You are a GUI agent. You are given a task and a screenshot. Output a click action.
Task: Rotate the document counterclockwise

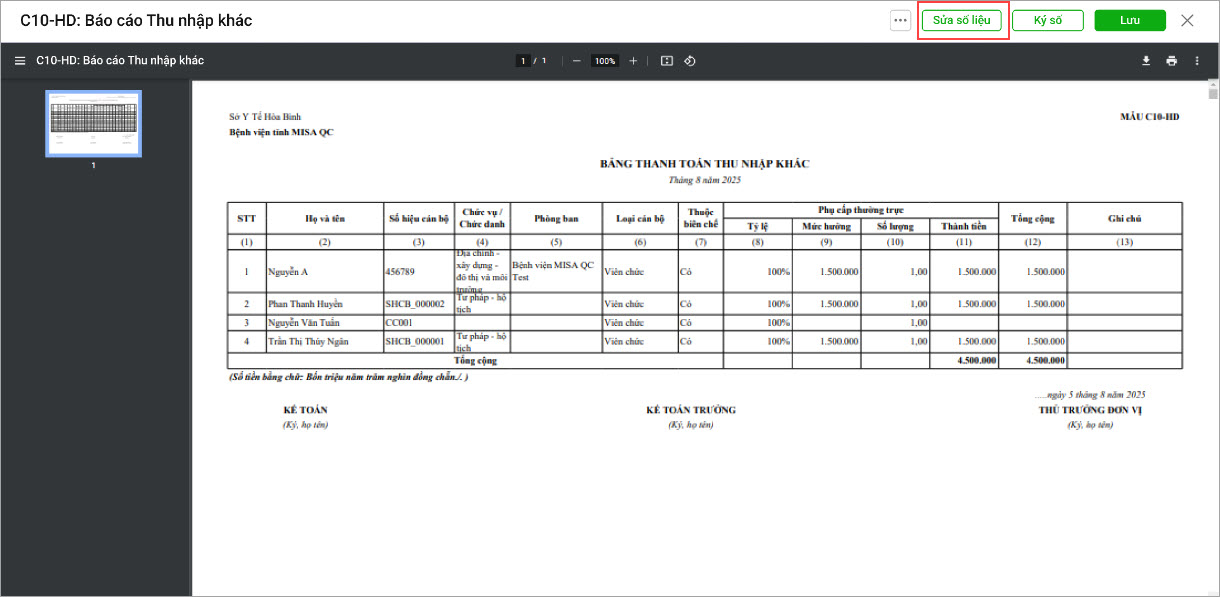click(690, 61)
